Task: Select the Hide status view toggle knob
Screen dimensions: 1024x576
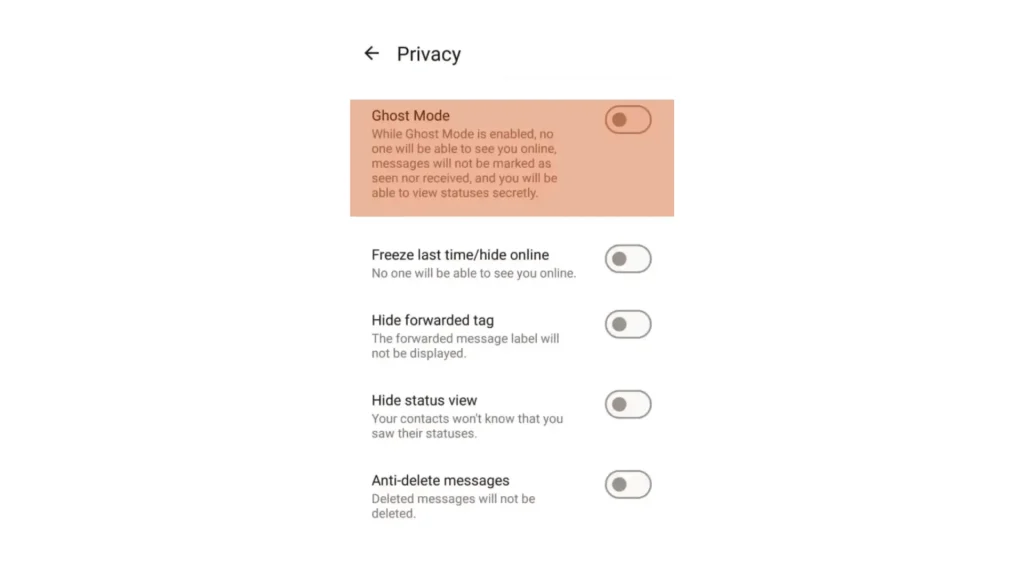Action: (x=618, y=404)
